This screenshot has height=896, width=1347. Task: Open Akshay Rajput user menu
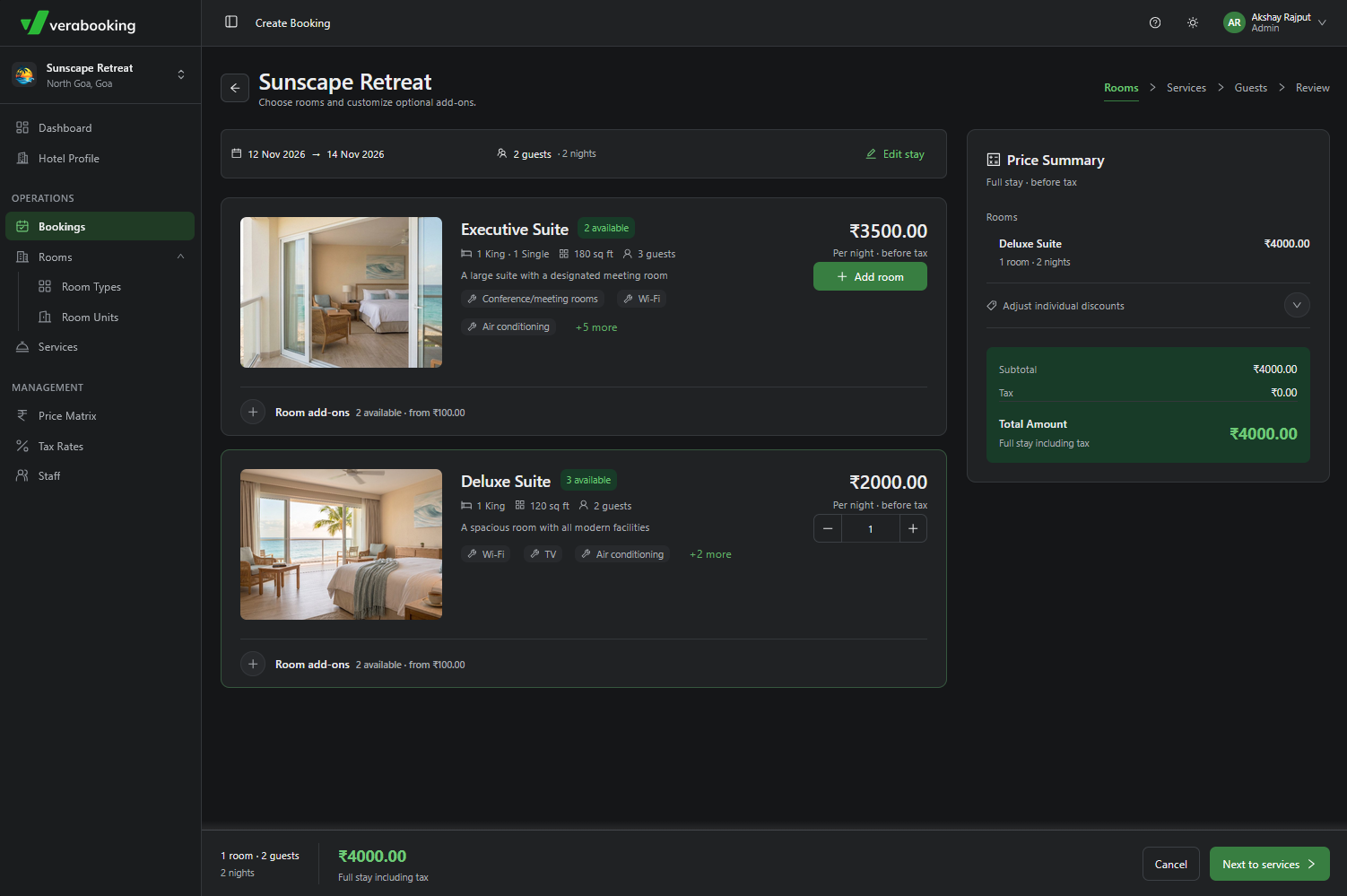(x=1274, y=23)
